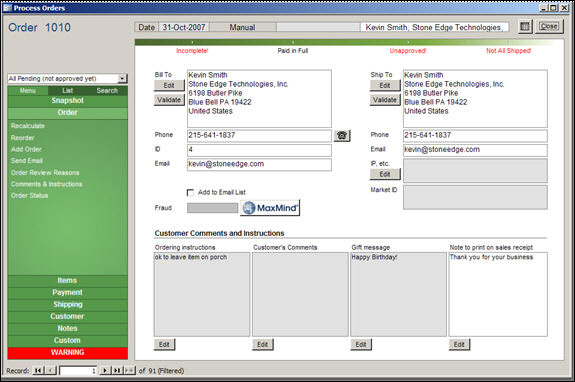Edit the Ship To address
The width and height of the screenshot is (575, 382).
pos(385,85)
